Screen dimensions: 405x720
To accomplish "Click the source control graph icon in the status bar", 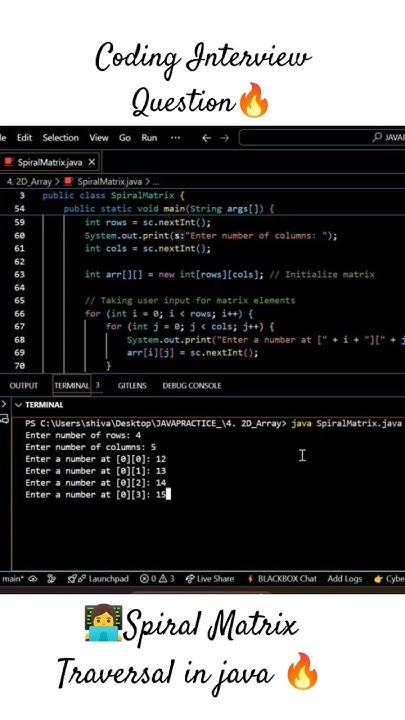I will click(x=51, y=579).
